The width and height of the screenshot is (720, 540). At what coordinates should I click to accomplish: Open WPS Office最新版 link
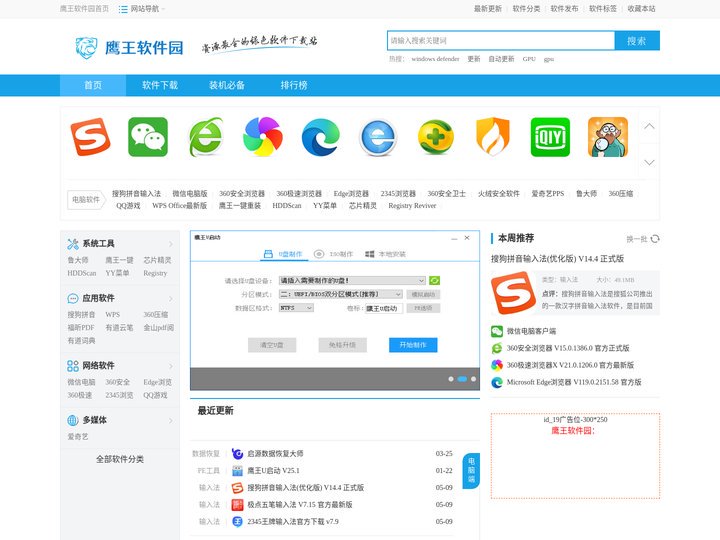coord(180,206)
